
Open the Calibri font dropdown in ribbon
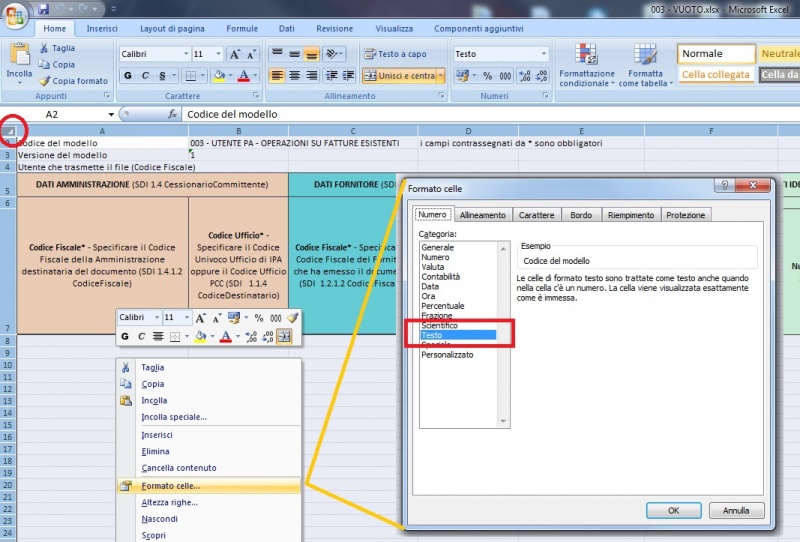(185, 54)
